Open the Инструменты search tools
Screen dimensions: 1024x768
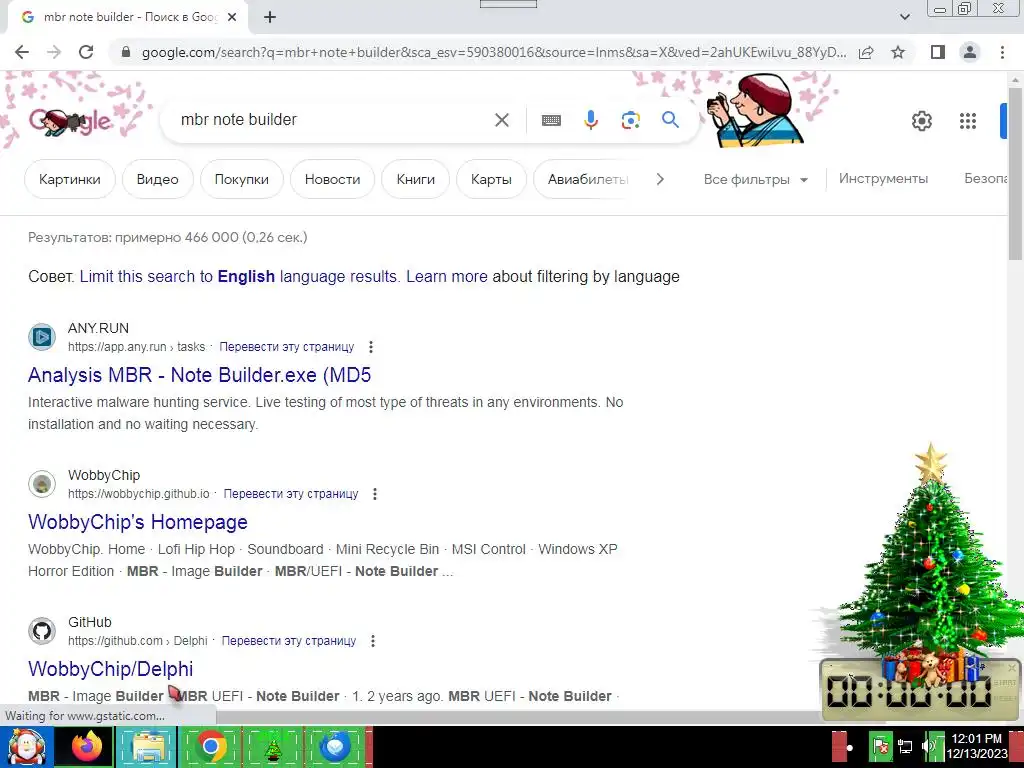coord(883,178)
